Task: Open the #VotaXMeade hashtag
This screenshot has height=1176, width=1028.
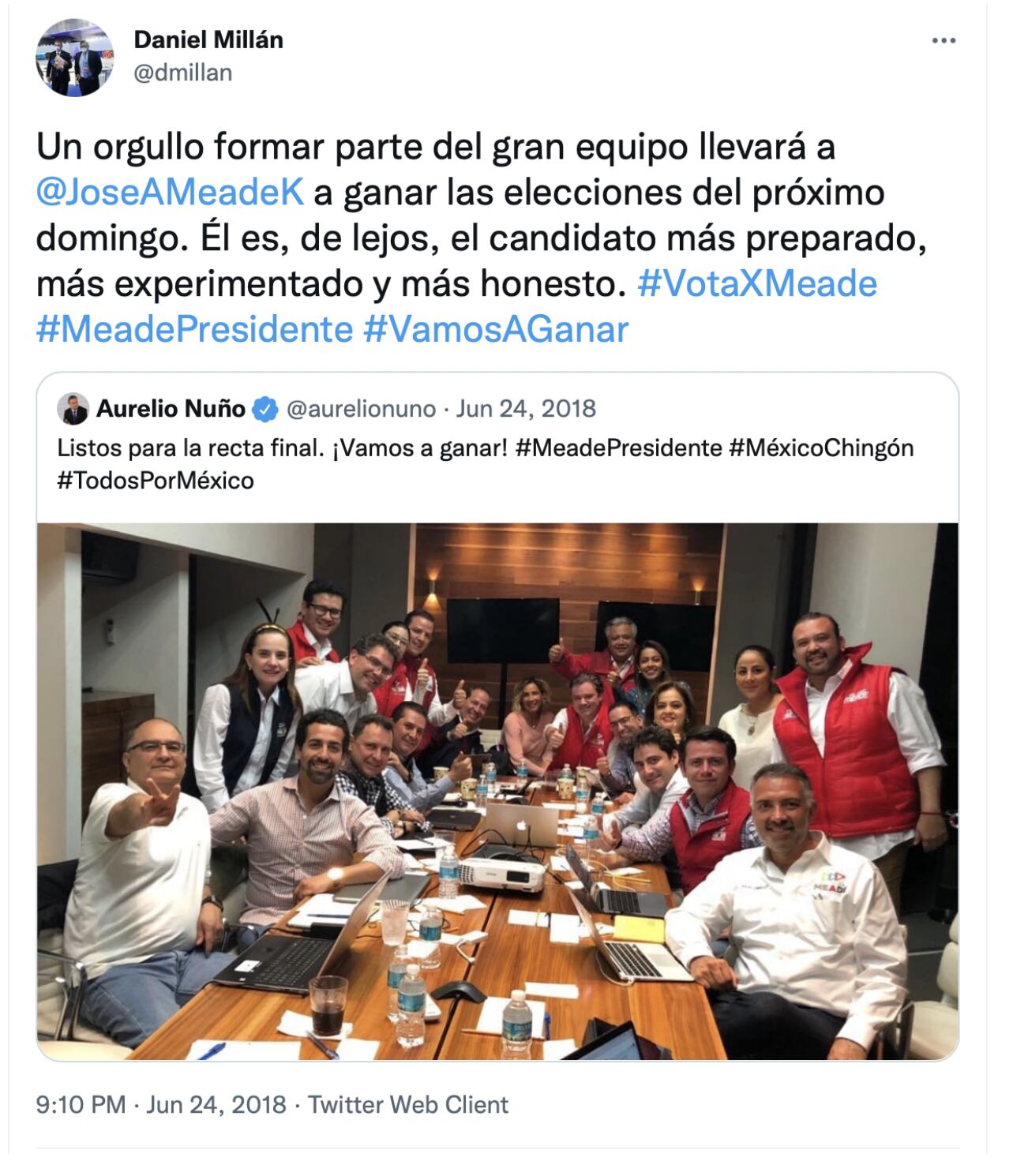Action: click(x=757, y=283)
